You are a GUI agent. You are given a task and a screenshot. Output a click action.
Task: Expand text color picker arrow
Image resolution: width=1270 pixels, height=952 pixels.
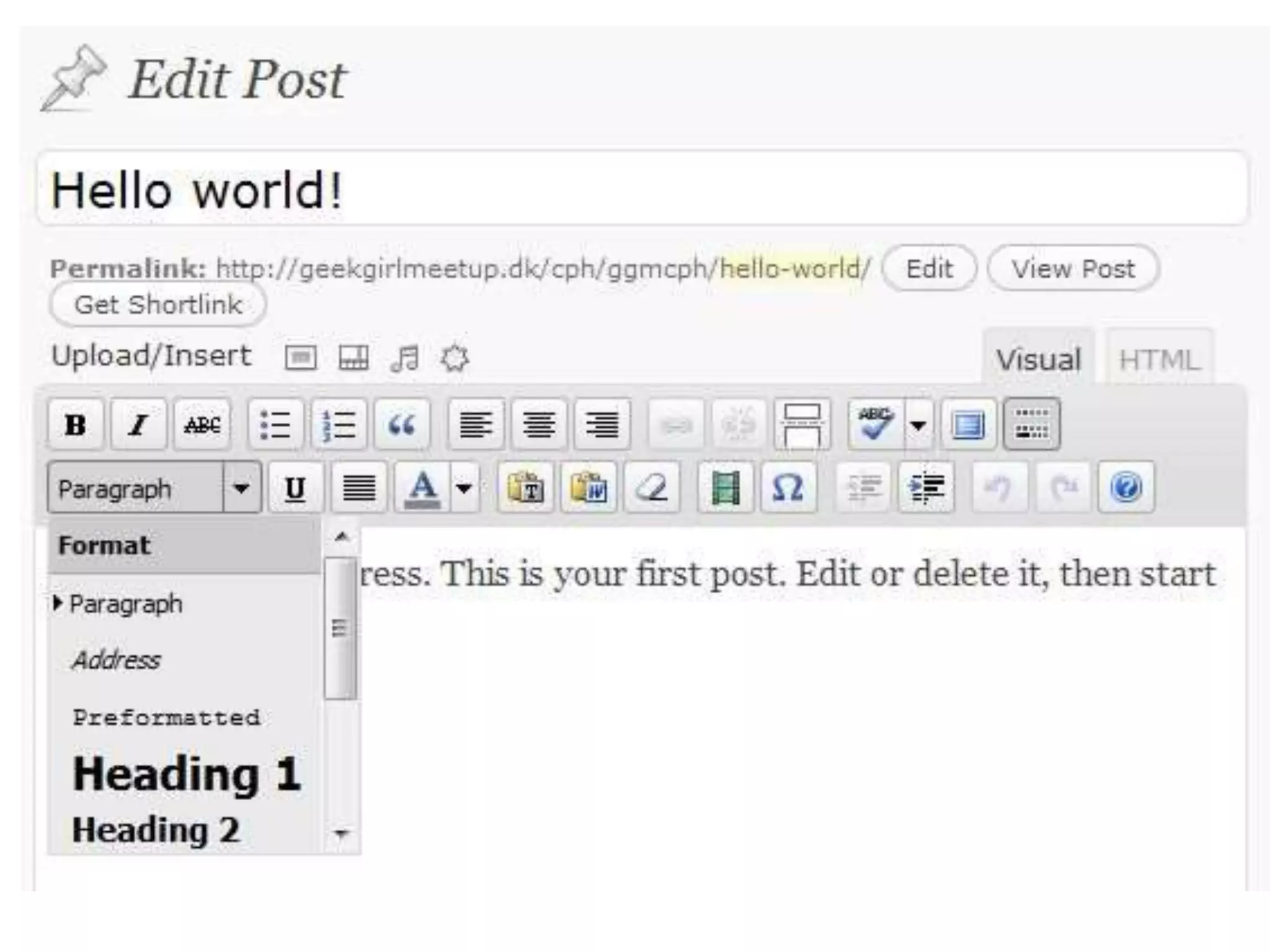464,488
